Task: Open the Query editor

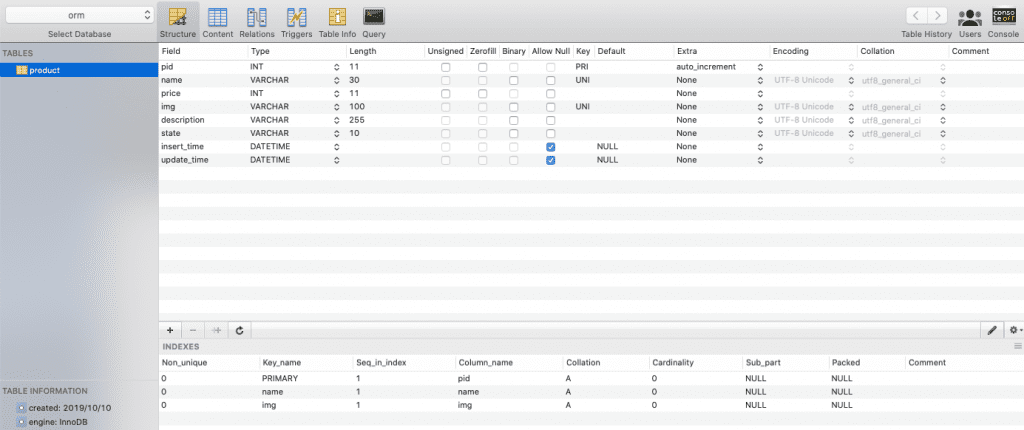Action: (374, 22)
